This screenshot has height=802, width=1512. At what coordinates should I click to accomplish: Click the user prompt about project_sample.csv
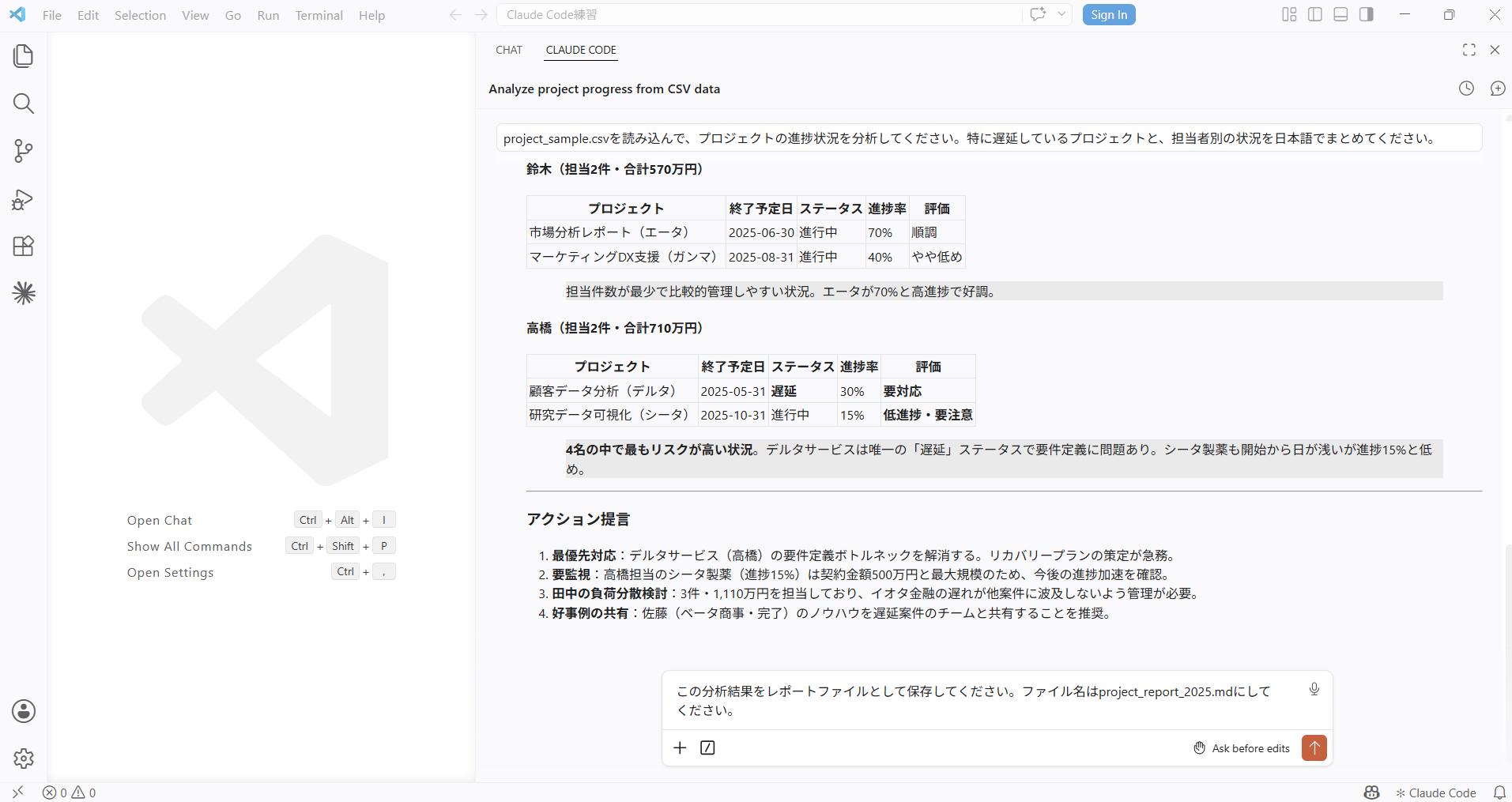(989, 138)
